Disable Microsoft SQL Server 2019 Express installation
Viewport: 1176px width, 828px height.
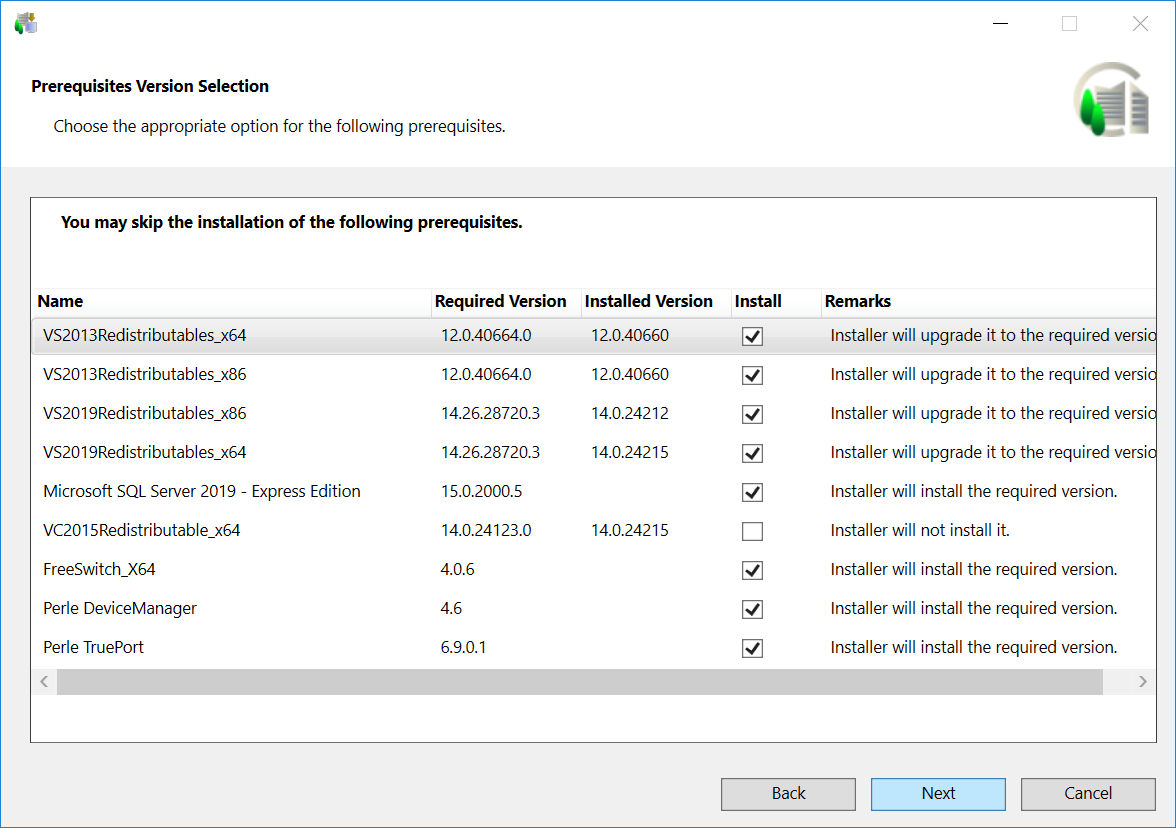click(x=752, y=493)
